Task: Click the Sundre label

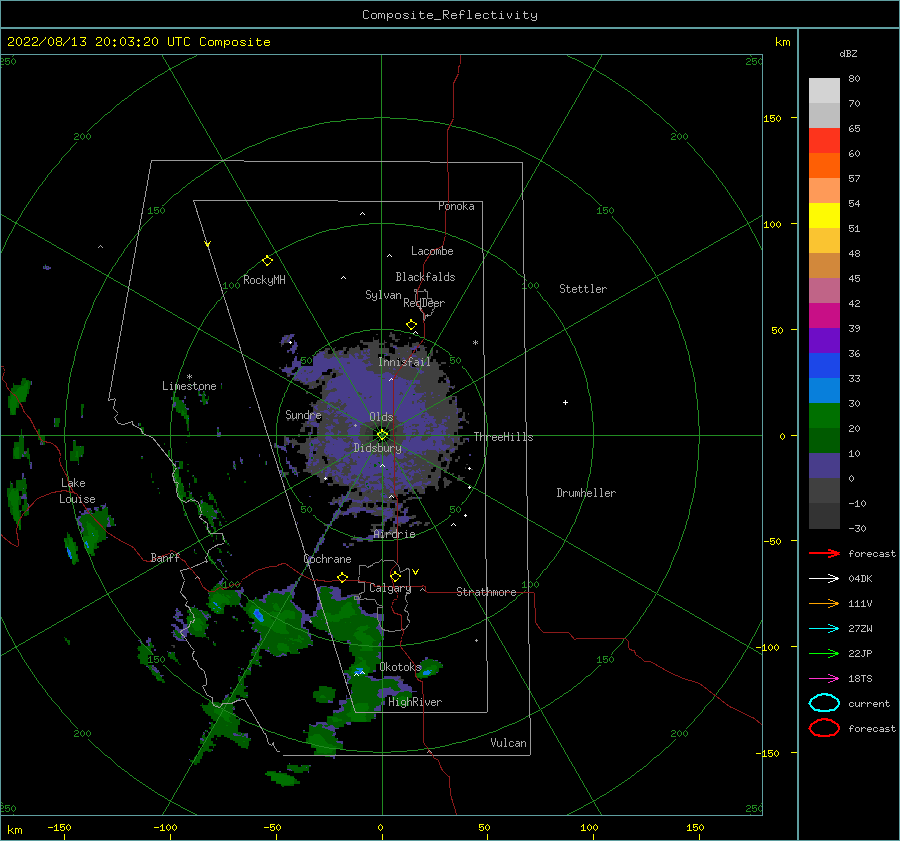Action: tap(303, 415)
